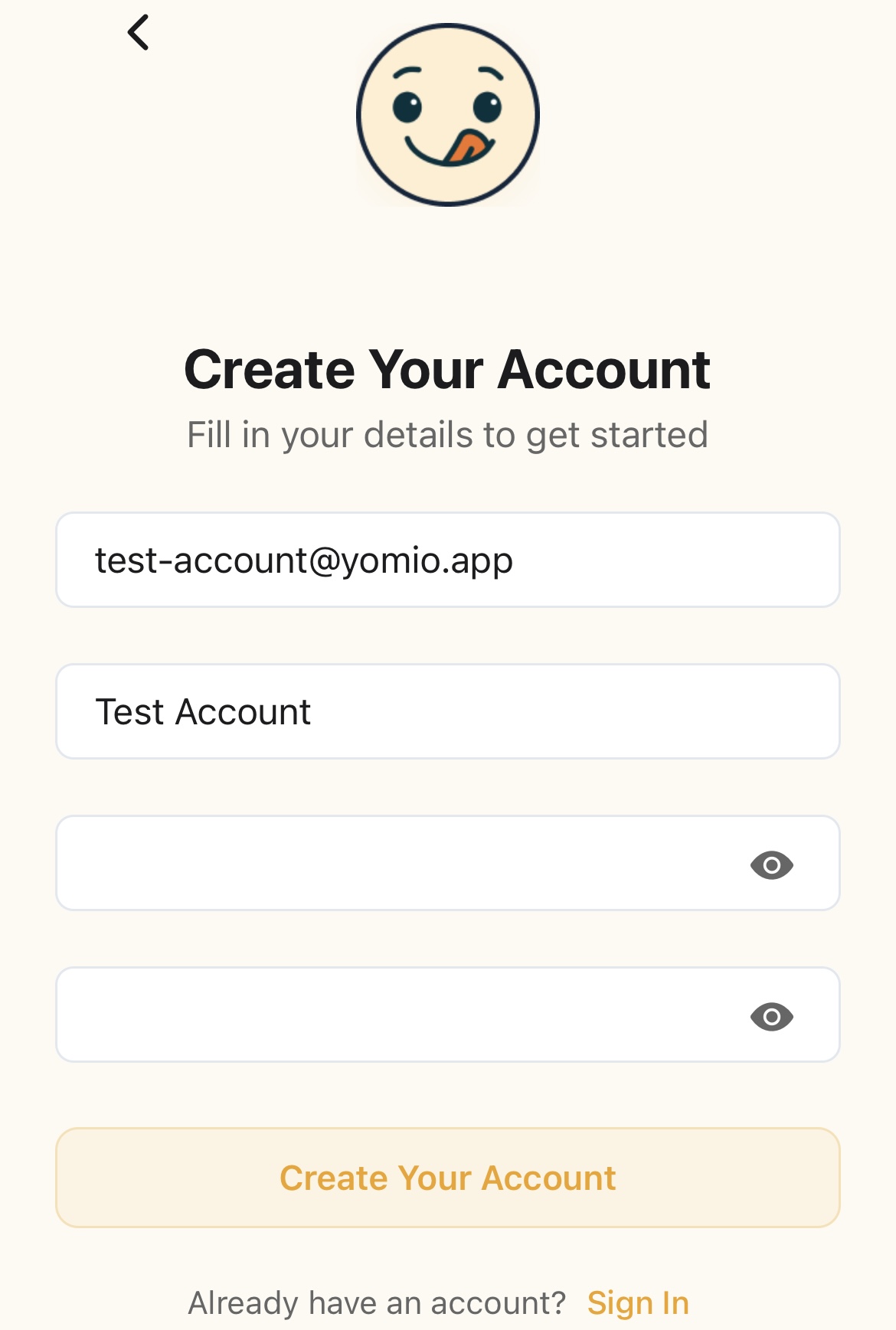896x1330 pixels.
Task: Click the Already have an account? text
Action: pos(377,1303)
